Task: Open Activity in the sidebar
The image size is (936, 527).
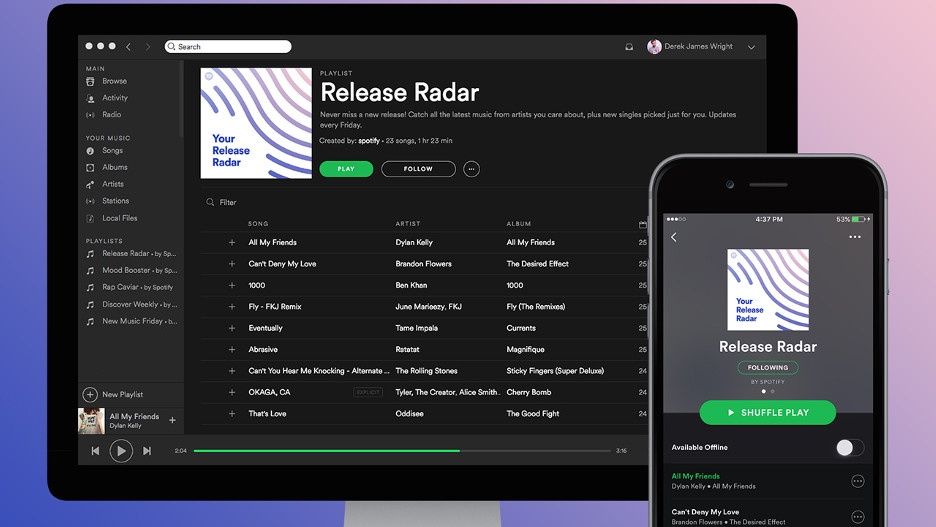Action: tap(115, 98)
